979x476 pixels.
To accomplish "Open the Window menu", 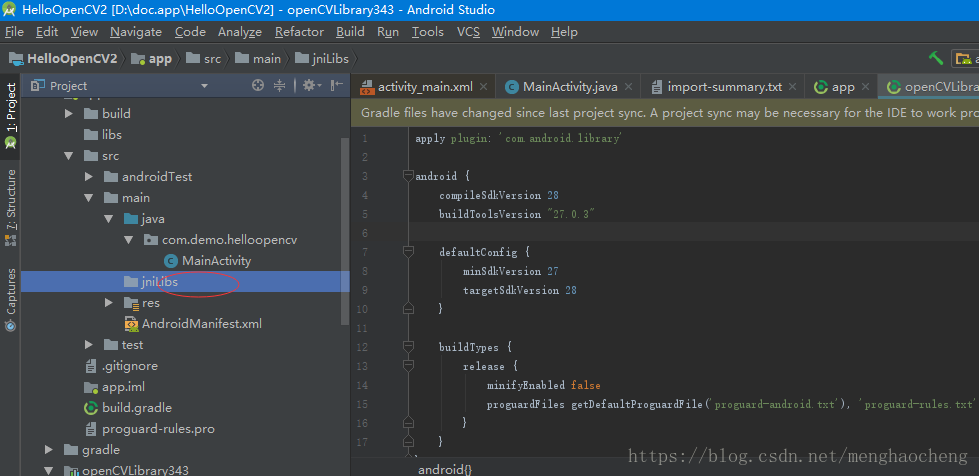I will pyautogui.click(x=515, y=32).
